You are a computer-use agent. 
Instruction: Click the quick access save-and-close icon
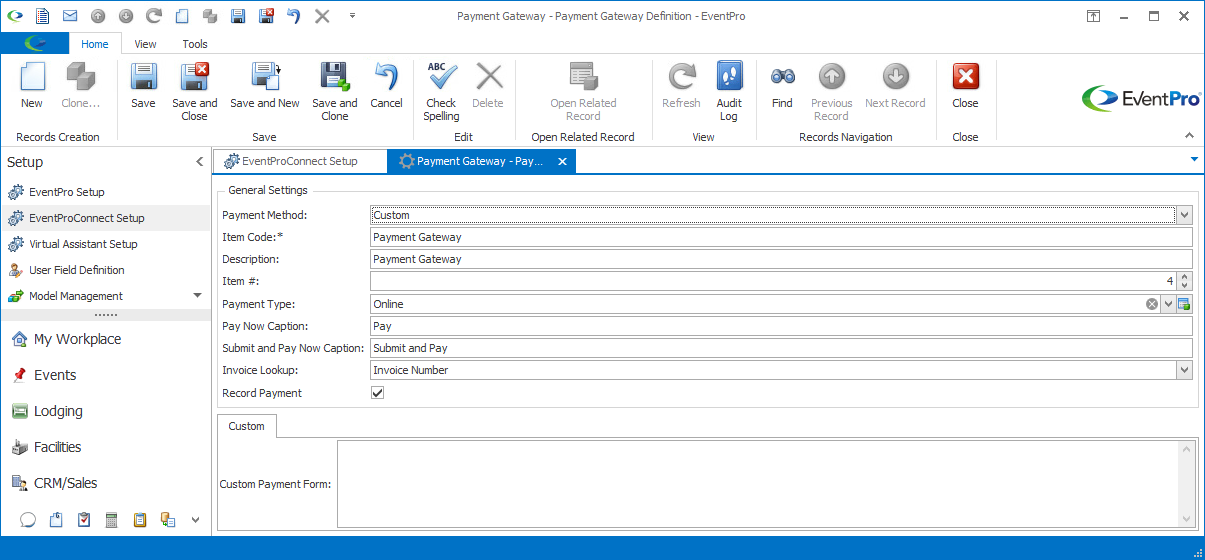click(266, 16)
